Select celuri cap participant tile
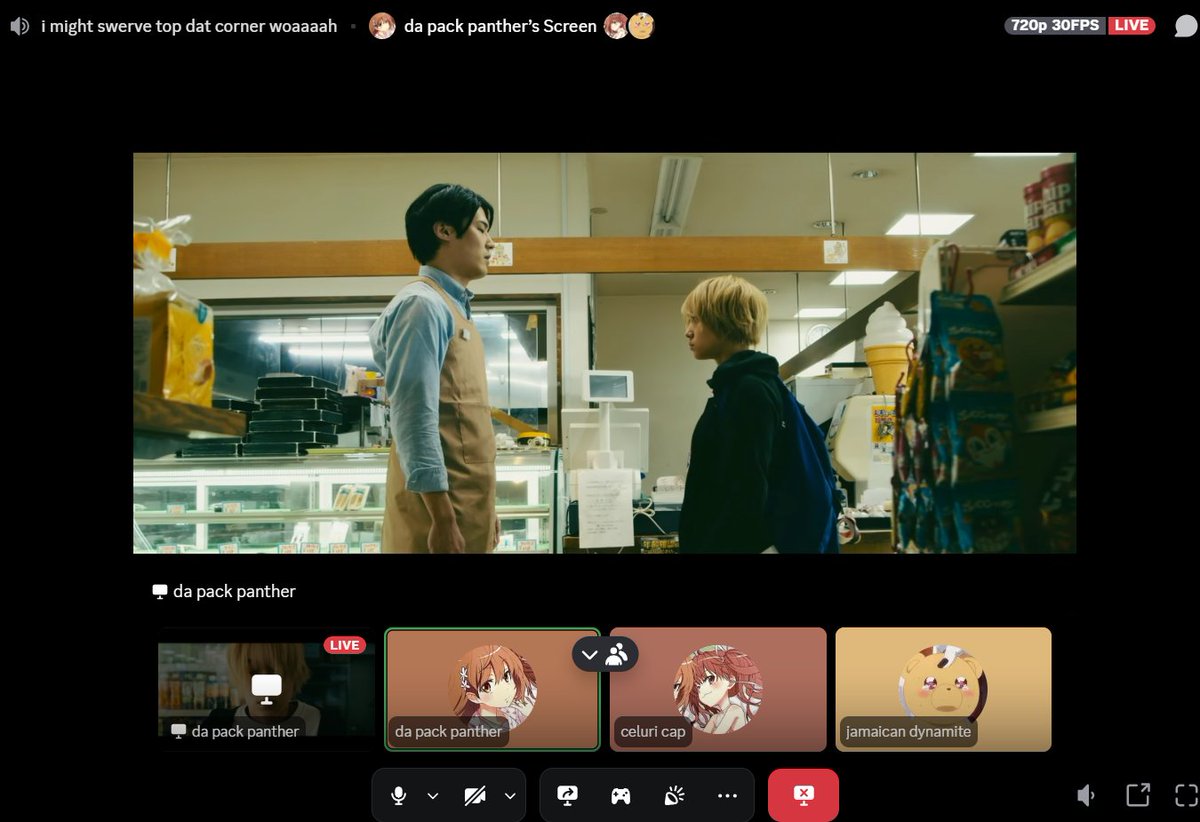The height and width of the screenshot is (822, 1200). pyautogui.click(x=718, y=689)
